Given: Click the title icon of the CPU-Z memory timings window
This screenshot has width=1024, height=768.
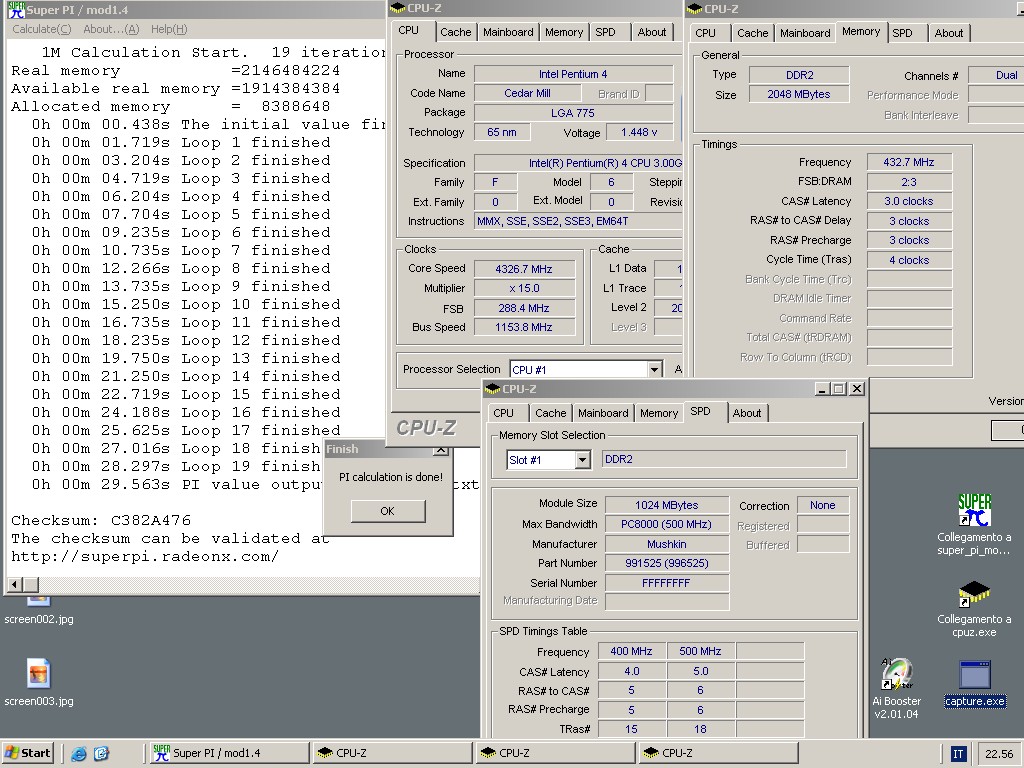Looking at the screenshot, I should [695, 8].
